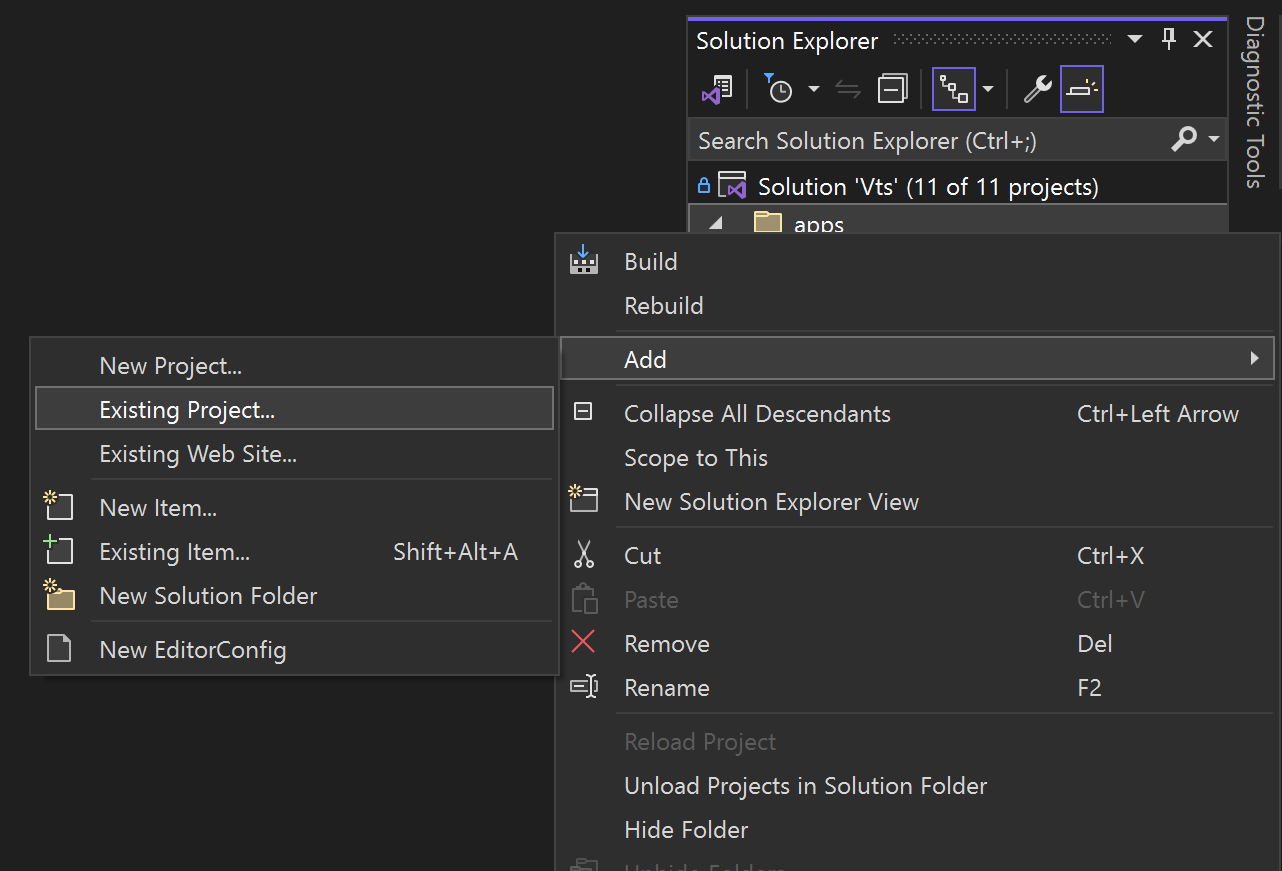The width and height of the screenshot is (1282, 871).
Task: Open the Pending Changes Filter dropdown arrow
Action: click(813, 89)
